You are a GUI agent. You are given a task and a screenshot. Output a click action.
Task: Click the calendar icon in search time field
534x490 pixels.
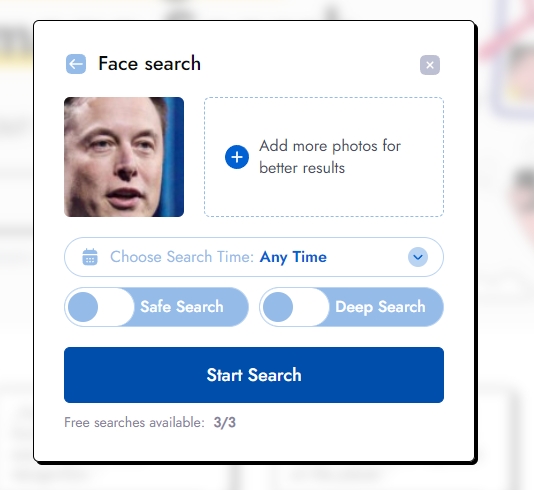pyautogui.click(x=90, y=257)
